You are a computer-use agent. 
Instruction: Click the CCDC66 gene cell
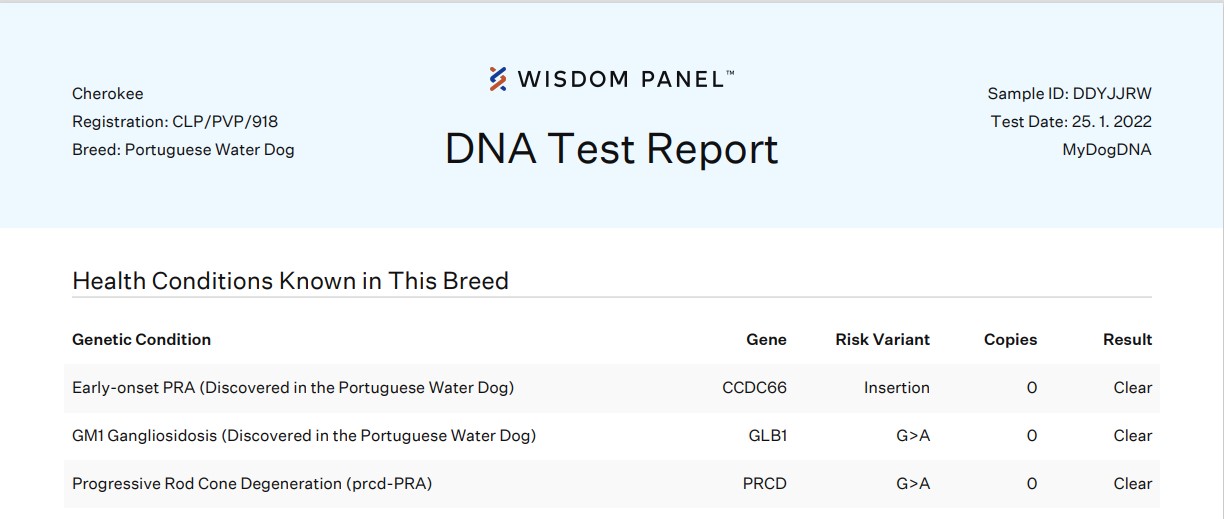click(x=754, y=388)
